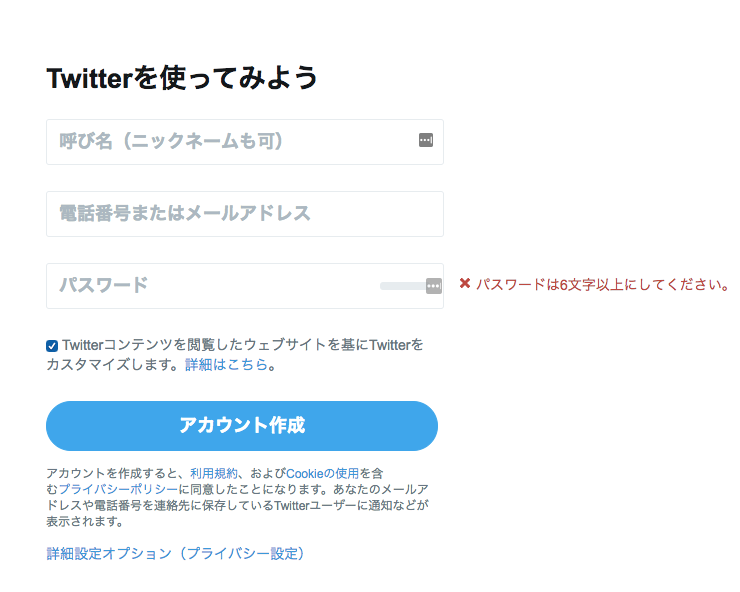Toggle the Twitter content customization checkbox
The image size is (740, 592).
[x=52, y=346]
